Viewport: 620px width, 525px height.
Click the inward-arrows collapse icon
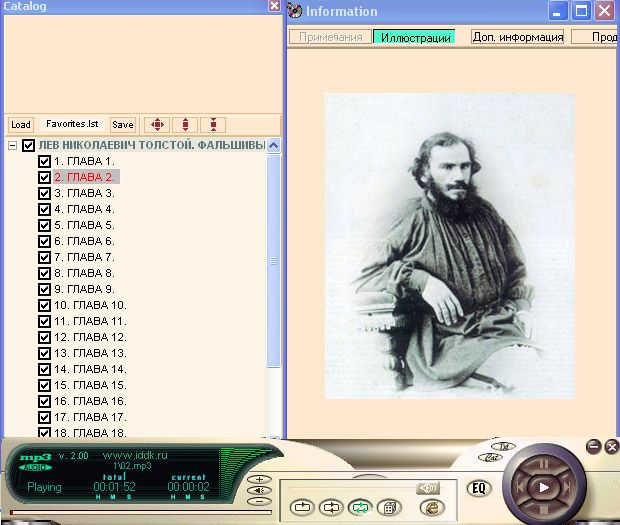pyautogui.click(x=213, y=125)
